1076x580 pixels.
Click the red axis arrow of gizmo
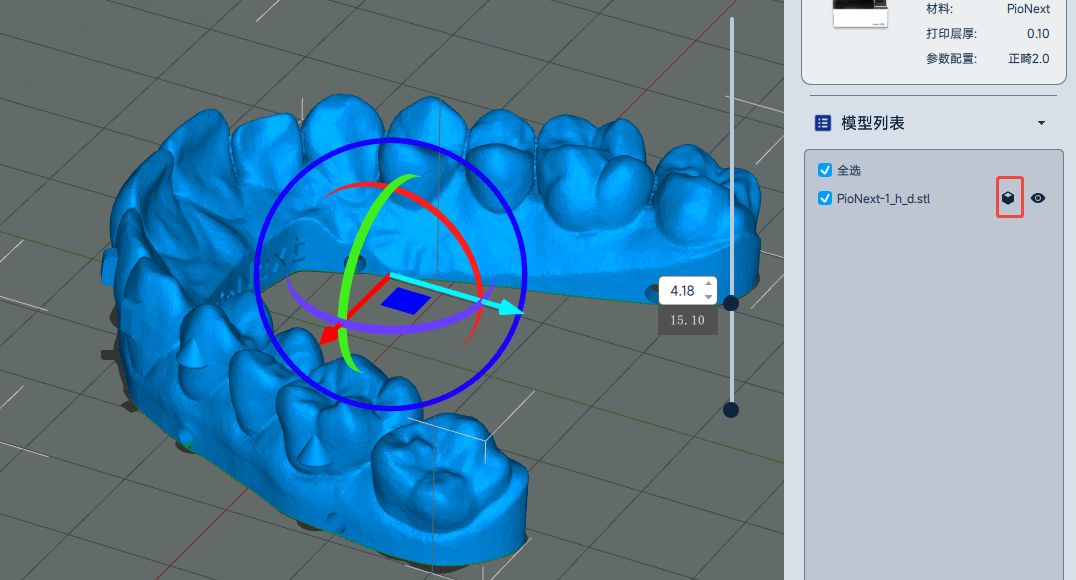[331, 334]
